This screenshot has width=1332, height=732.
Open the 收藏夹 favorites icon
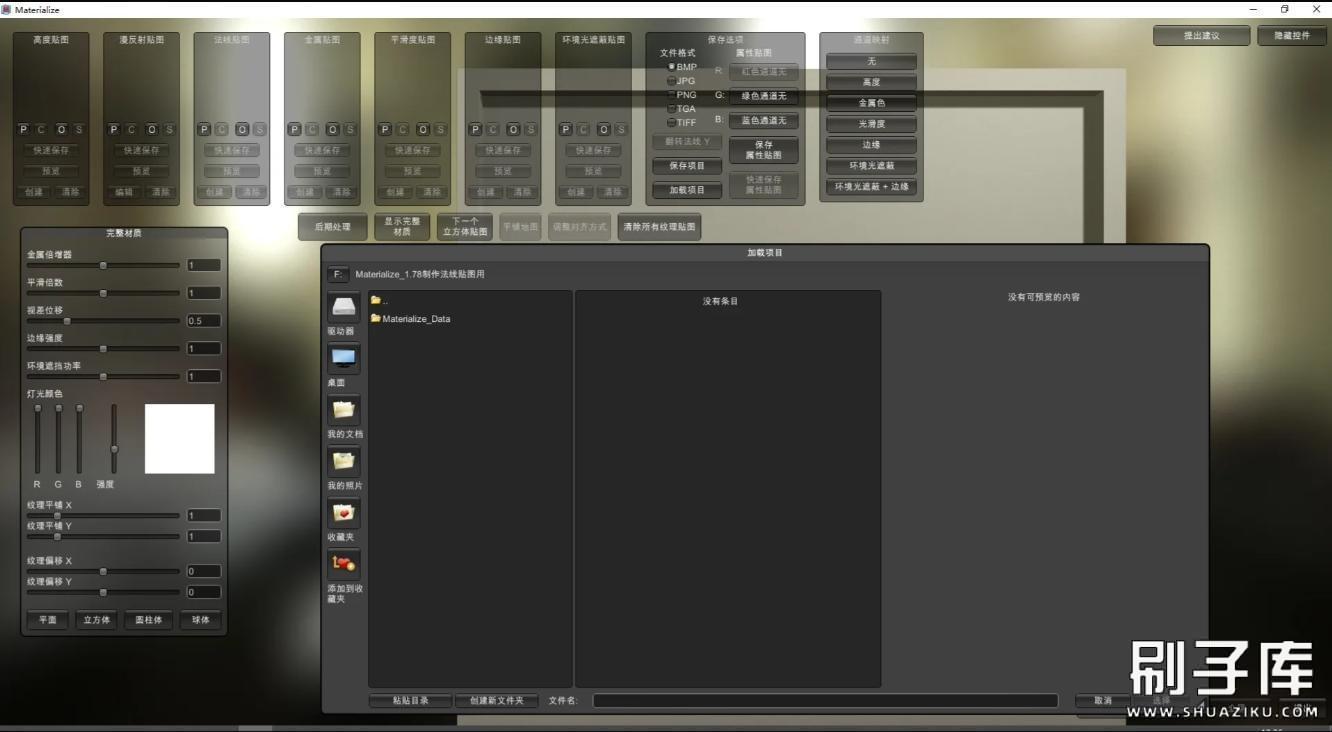click(x=343, y=513)
